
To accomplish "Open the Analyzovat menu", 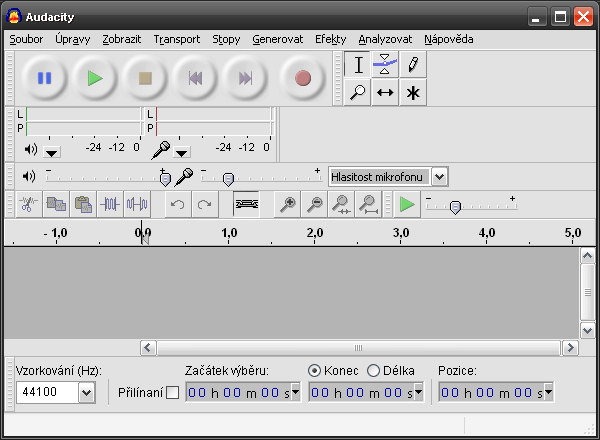I will 385,39.
